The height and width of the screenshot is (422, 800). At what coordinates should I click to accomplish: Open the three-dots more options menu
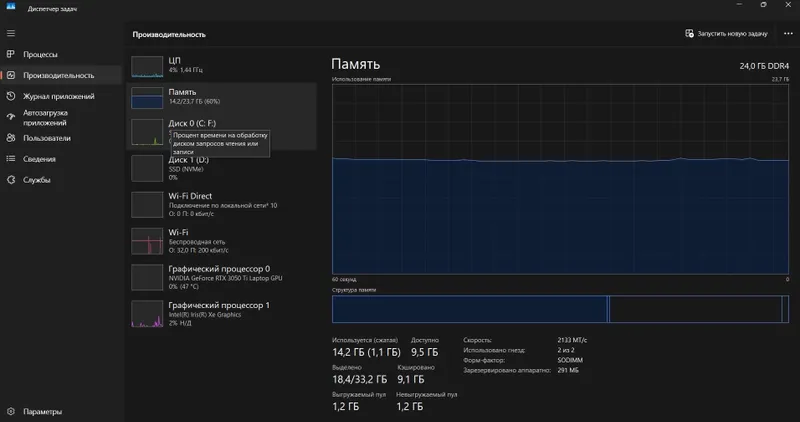pos(788,34)
